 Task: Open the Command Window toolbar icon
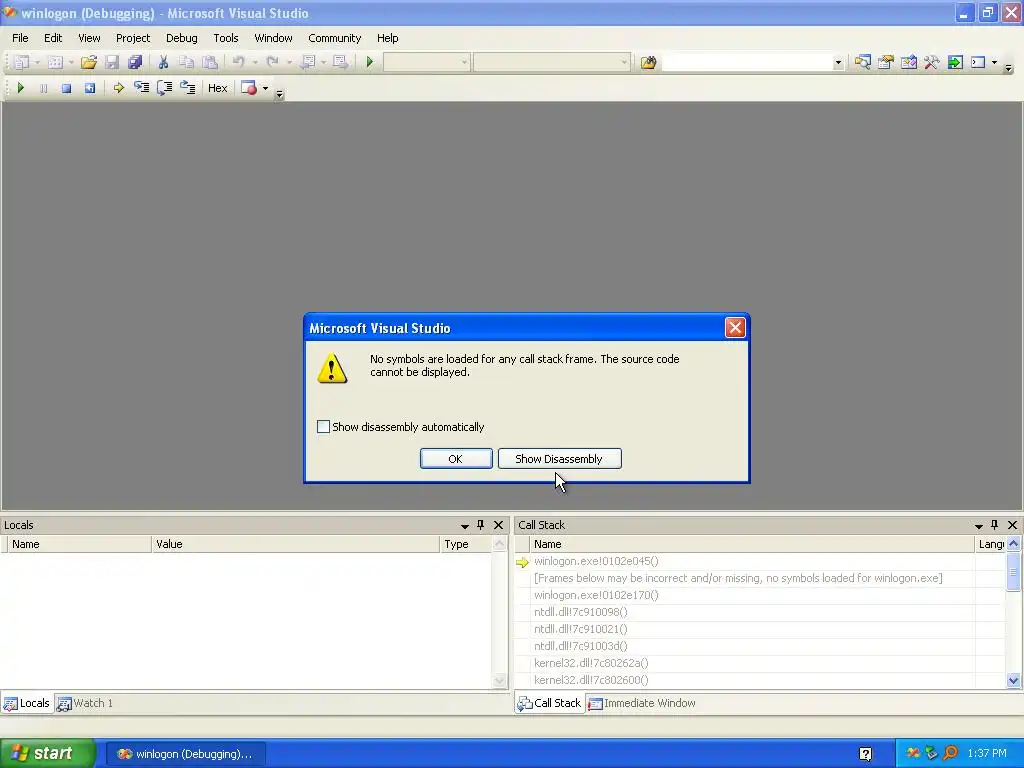tap(978, 62)
